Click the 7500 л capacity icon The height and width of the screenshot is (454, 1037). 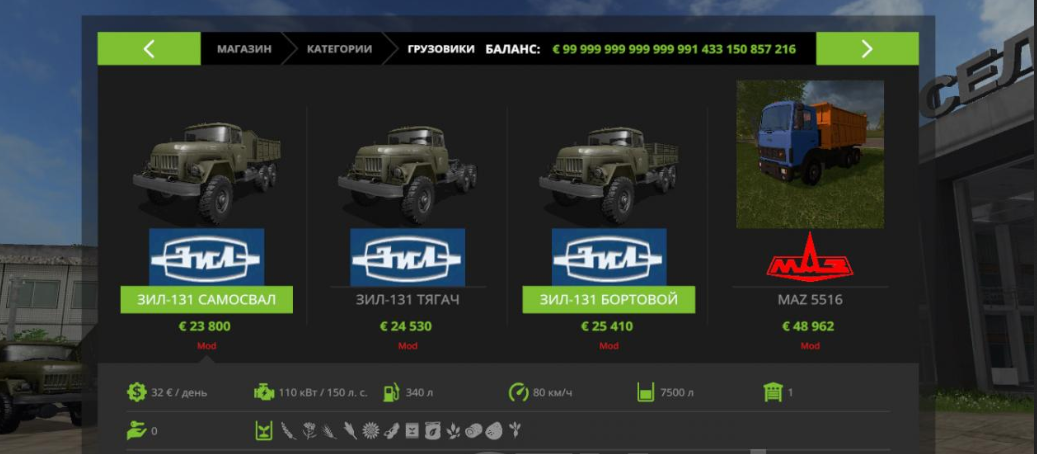click(x=645, y=392)
